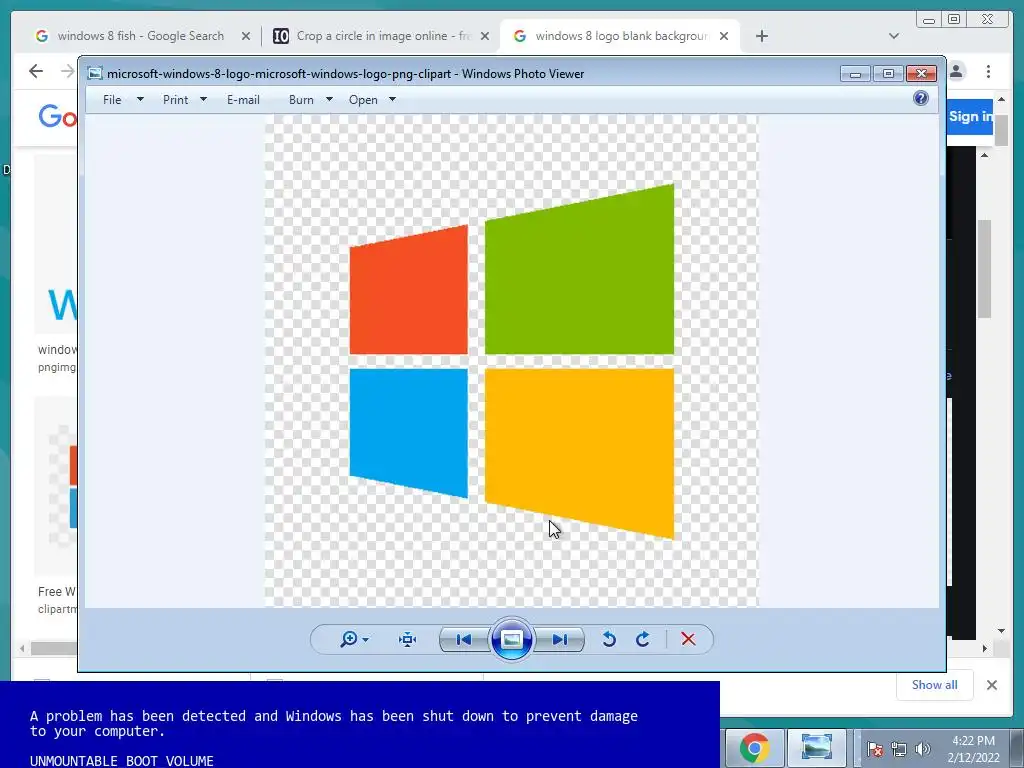This screenshot has height=768, width=1024.
Task: Open the Print menu
Action: (175, 100)
